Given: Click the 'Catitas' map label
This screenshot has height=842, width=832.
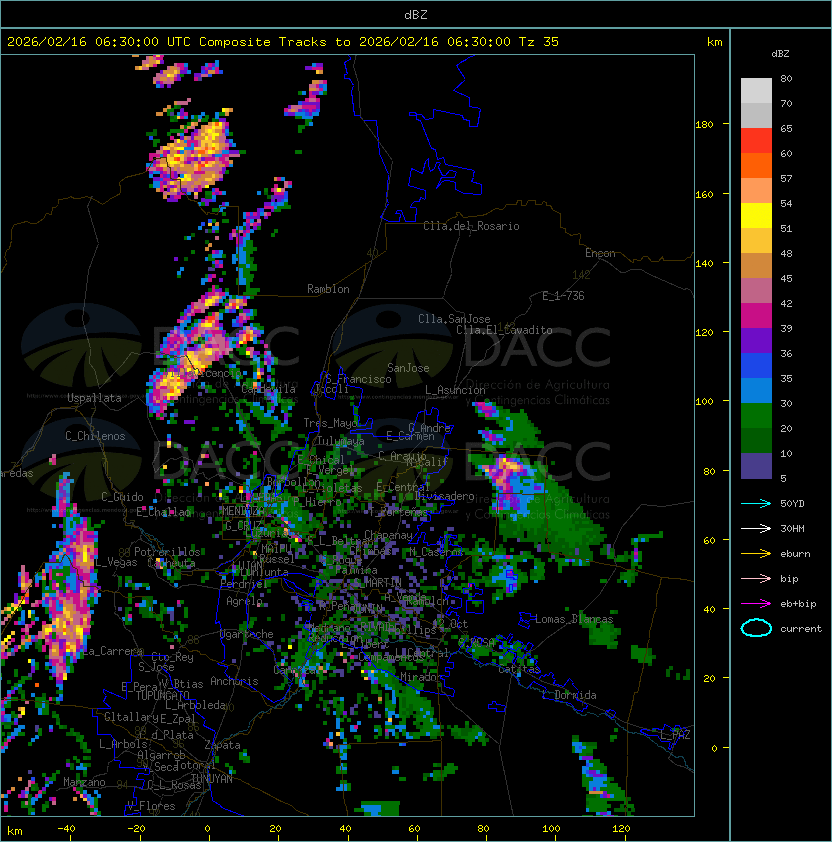Looking at the screenshot, I should click(519, 670).
